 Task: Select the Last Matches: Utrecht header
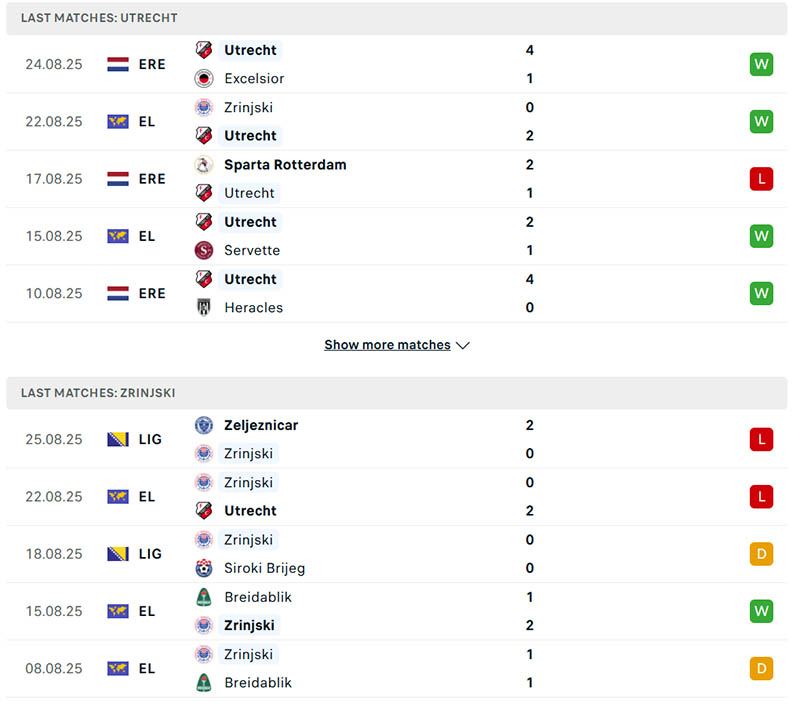tap(99, 18)
